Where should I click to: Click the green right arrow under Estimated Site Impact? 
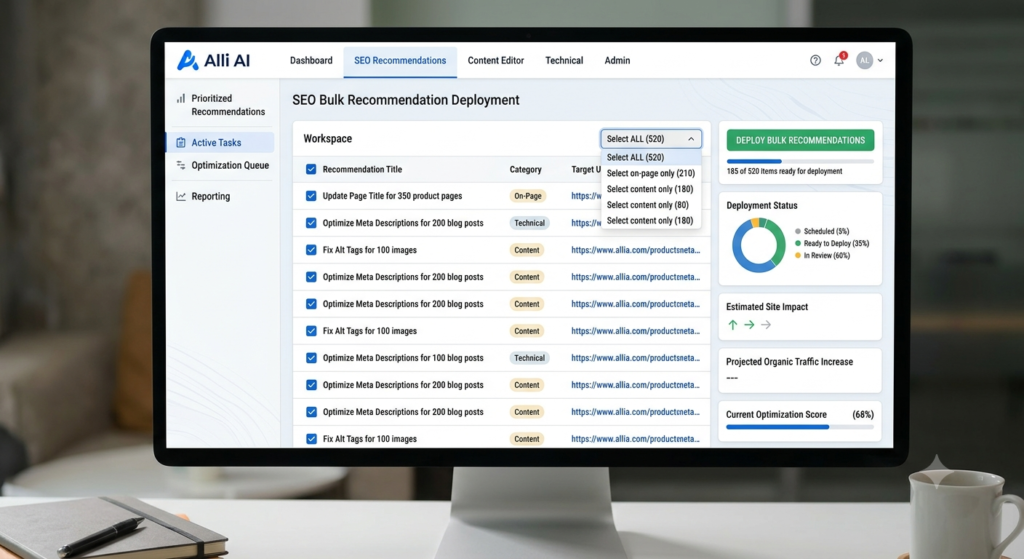[x=749, y=325]
